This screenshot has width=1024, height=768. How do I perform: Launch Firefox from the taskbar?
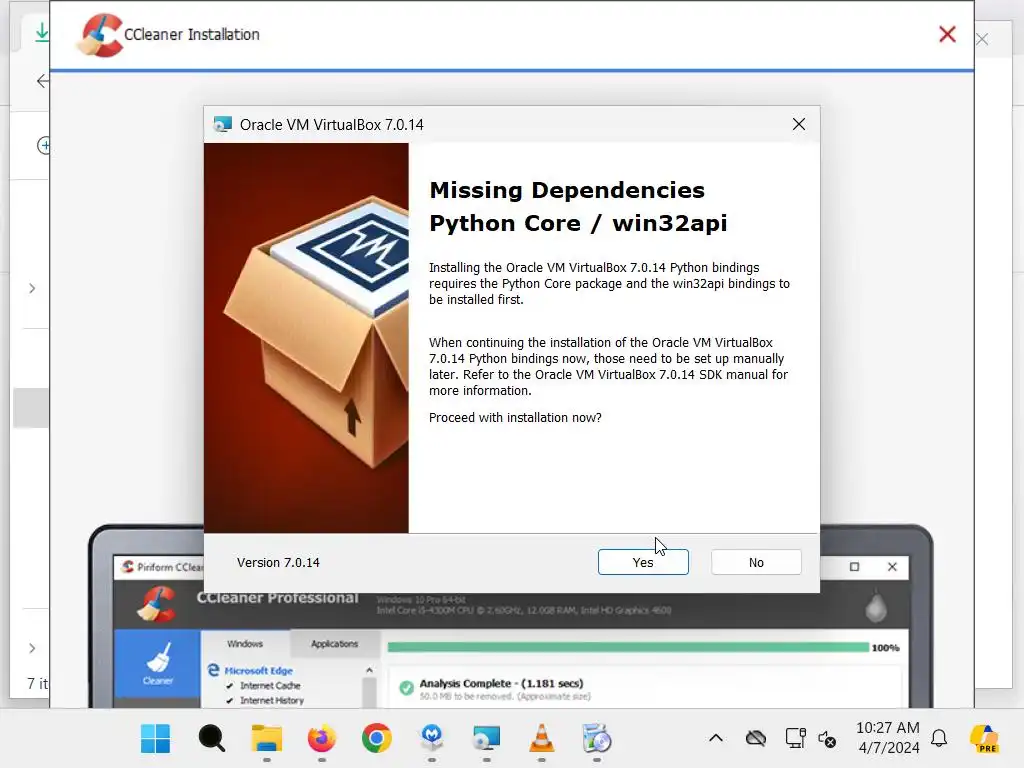[x=321, y=739]
